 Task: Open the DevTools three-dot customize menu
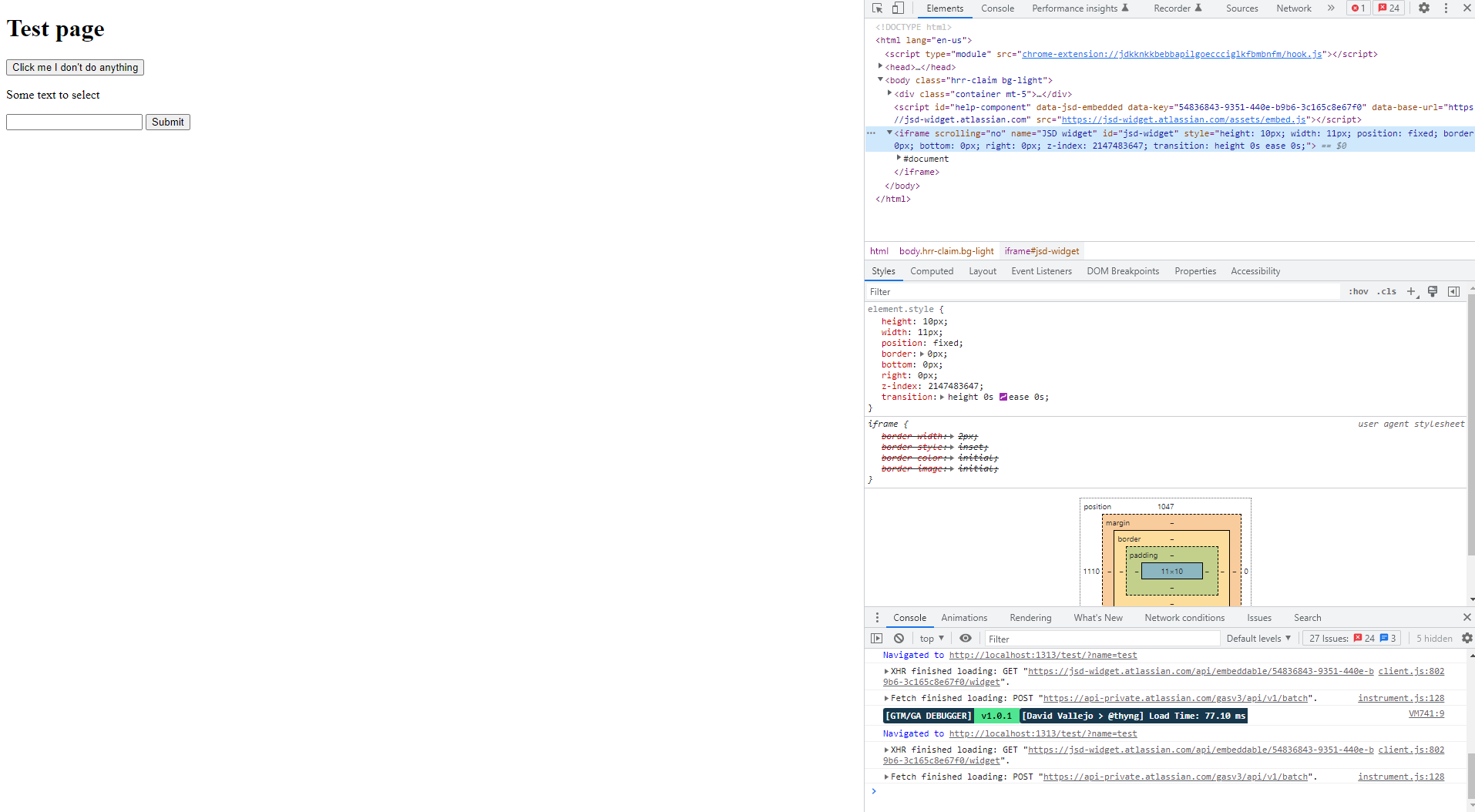click(x=1446, y=8)
